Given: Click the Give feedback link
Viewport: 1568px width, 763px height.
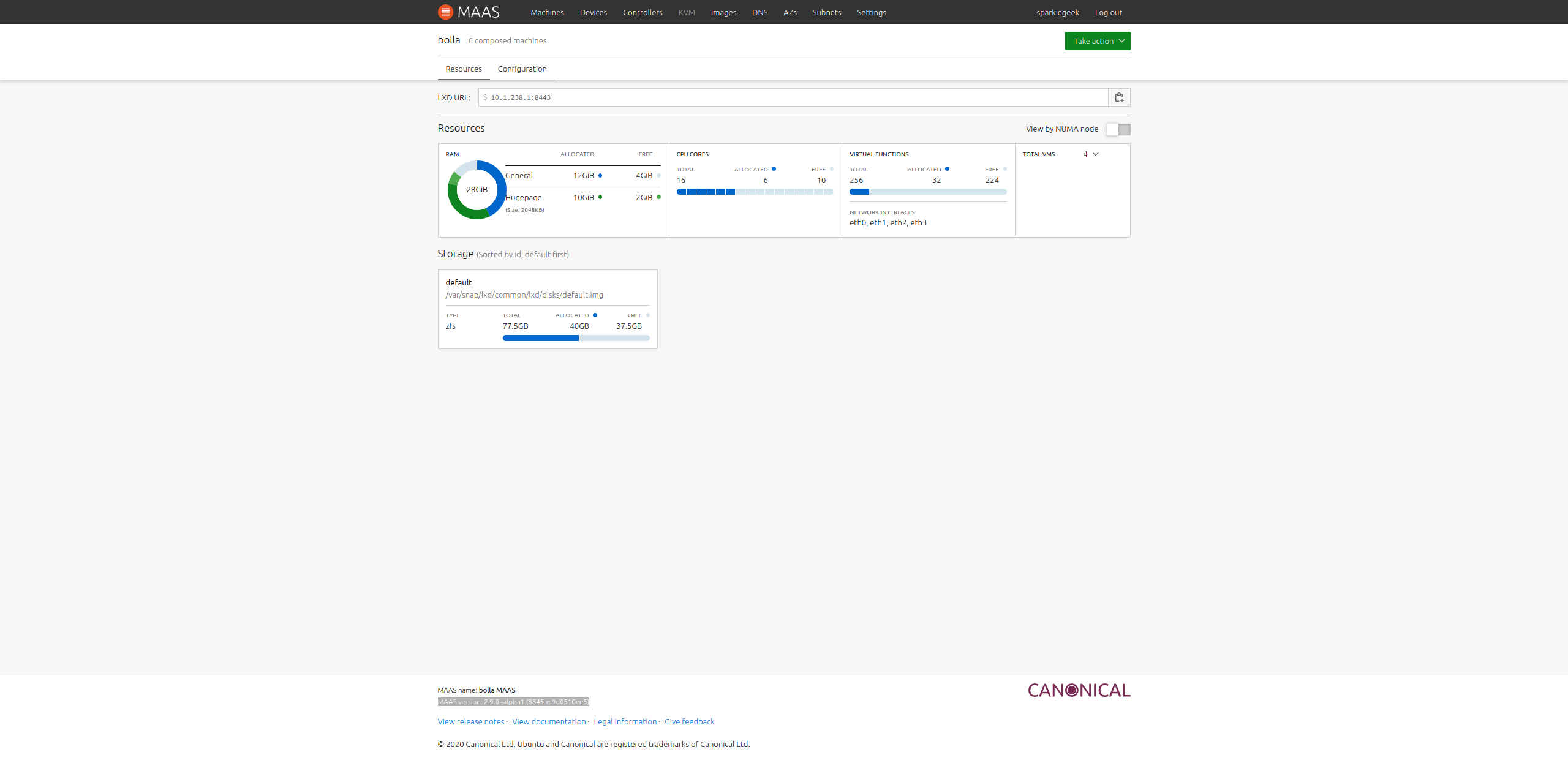Looking at the screenshot, I should tap(689, 721).
